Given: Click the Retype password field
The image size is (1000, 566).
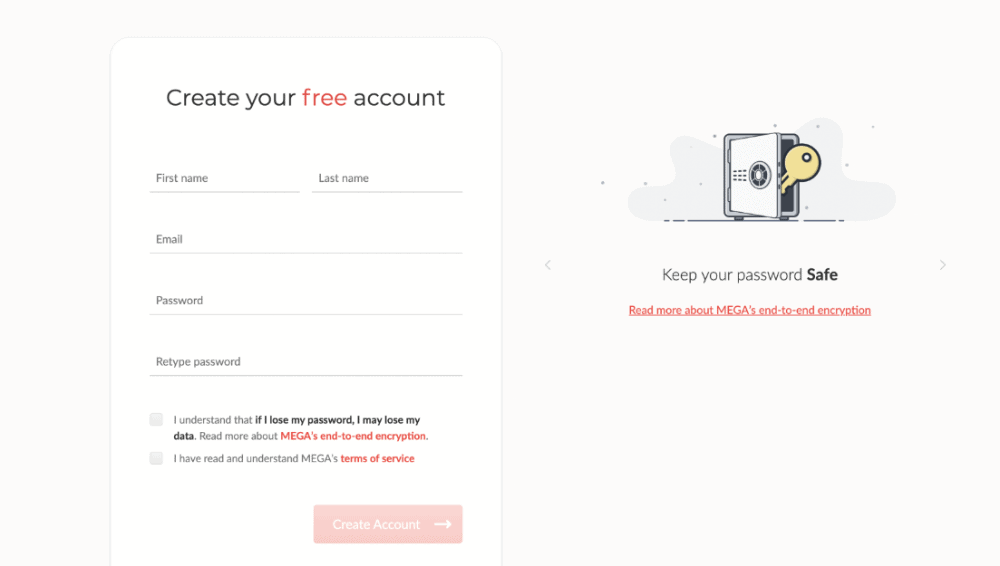Looking at the screenshot, I should (306, 362).
